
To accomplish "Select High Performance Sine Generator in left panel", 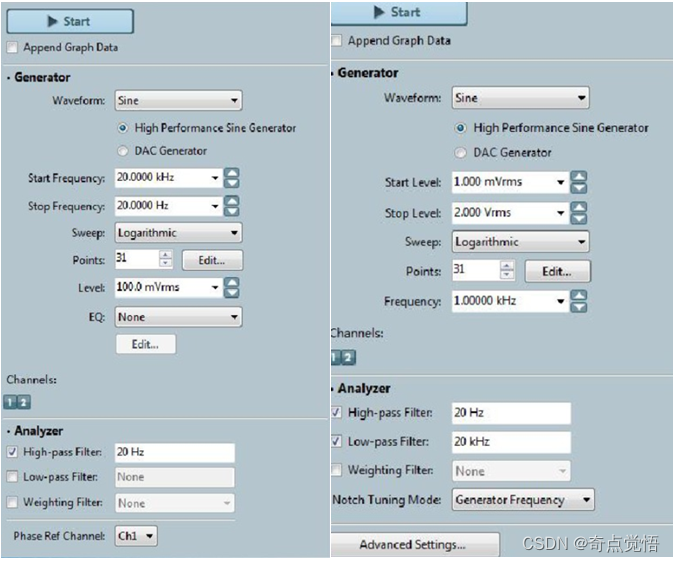I will [123, 128].
